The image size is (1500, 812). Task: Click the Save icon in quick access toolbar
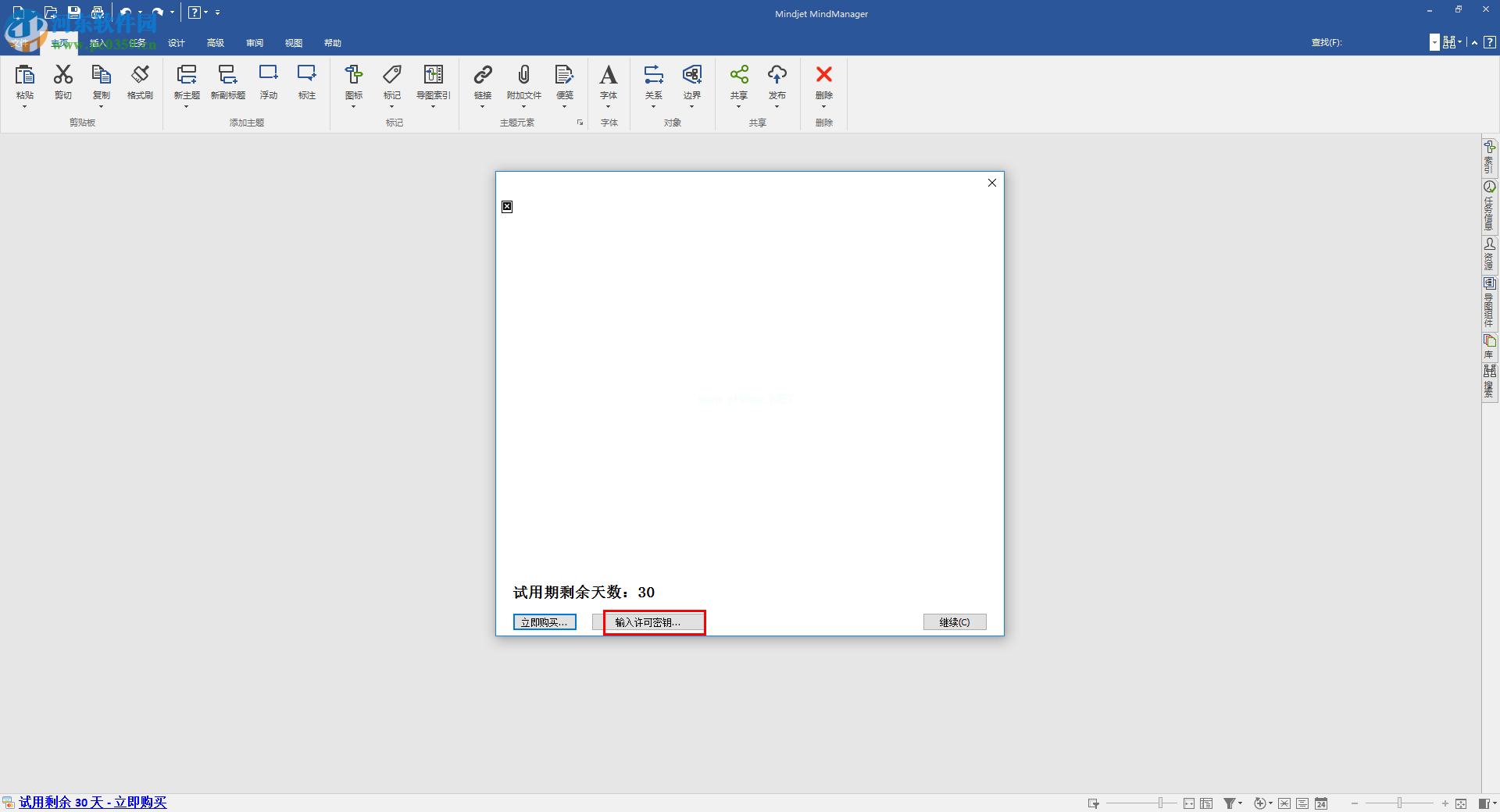(x=74, y=12)
